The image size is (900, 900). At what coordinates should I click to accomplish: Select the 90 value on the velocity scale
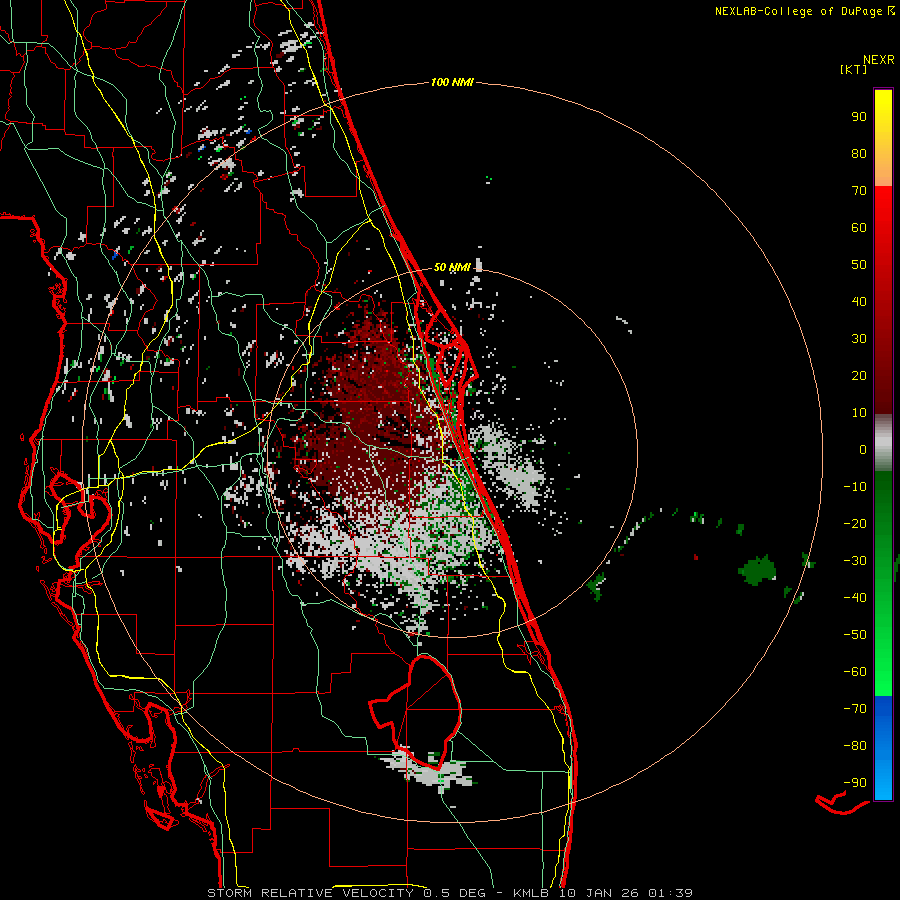(859, 117)
